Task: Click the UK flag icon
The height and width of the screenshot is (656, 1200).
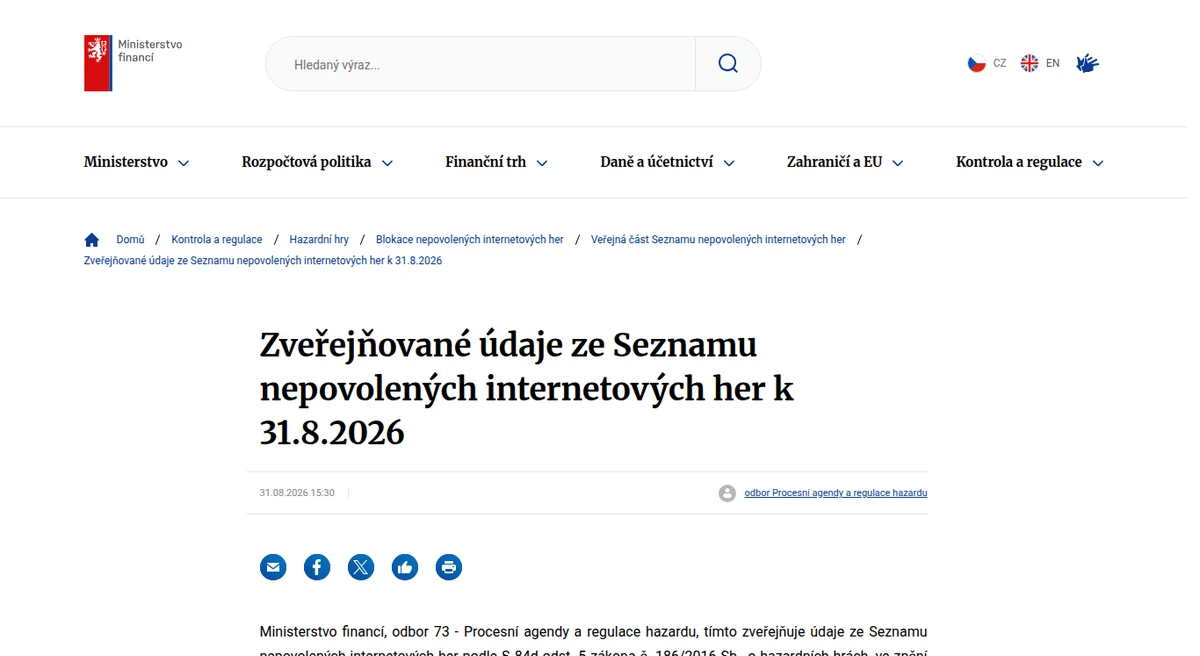Action: [1029, 64]
